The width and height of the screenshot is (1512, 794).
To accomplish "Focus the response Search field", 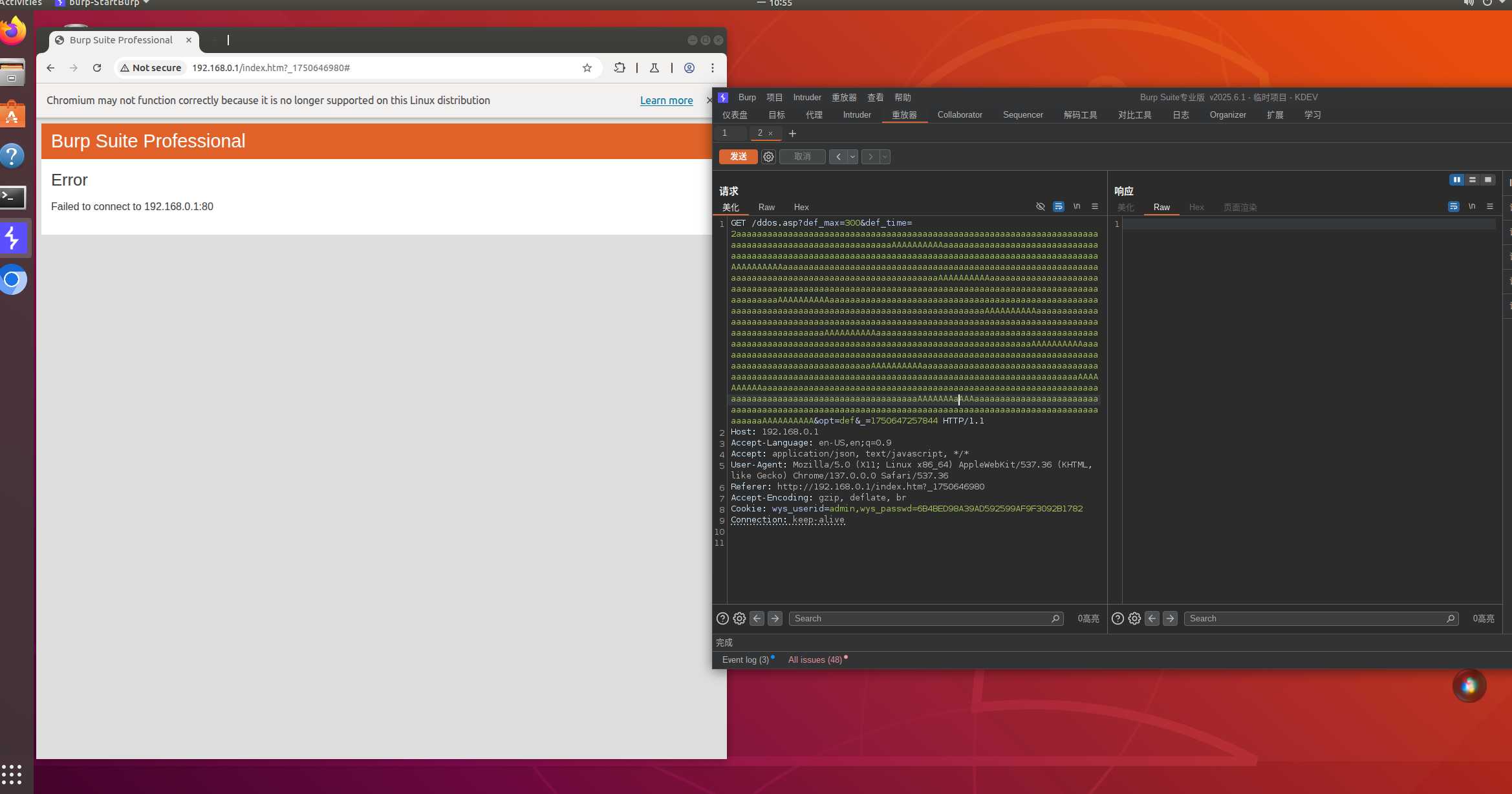I will 1321,619.
